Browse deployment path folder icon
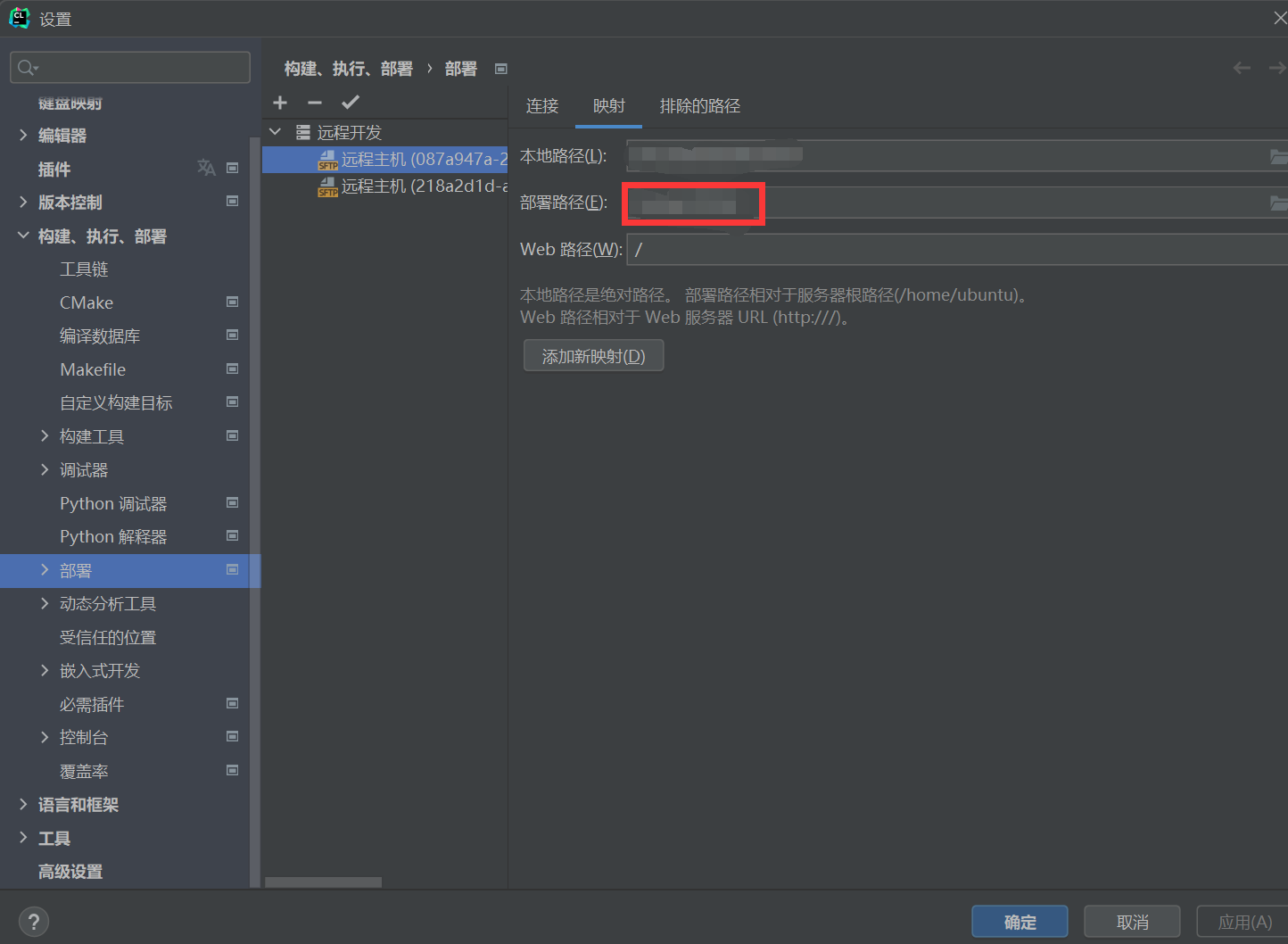 point(1278,203)
